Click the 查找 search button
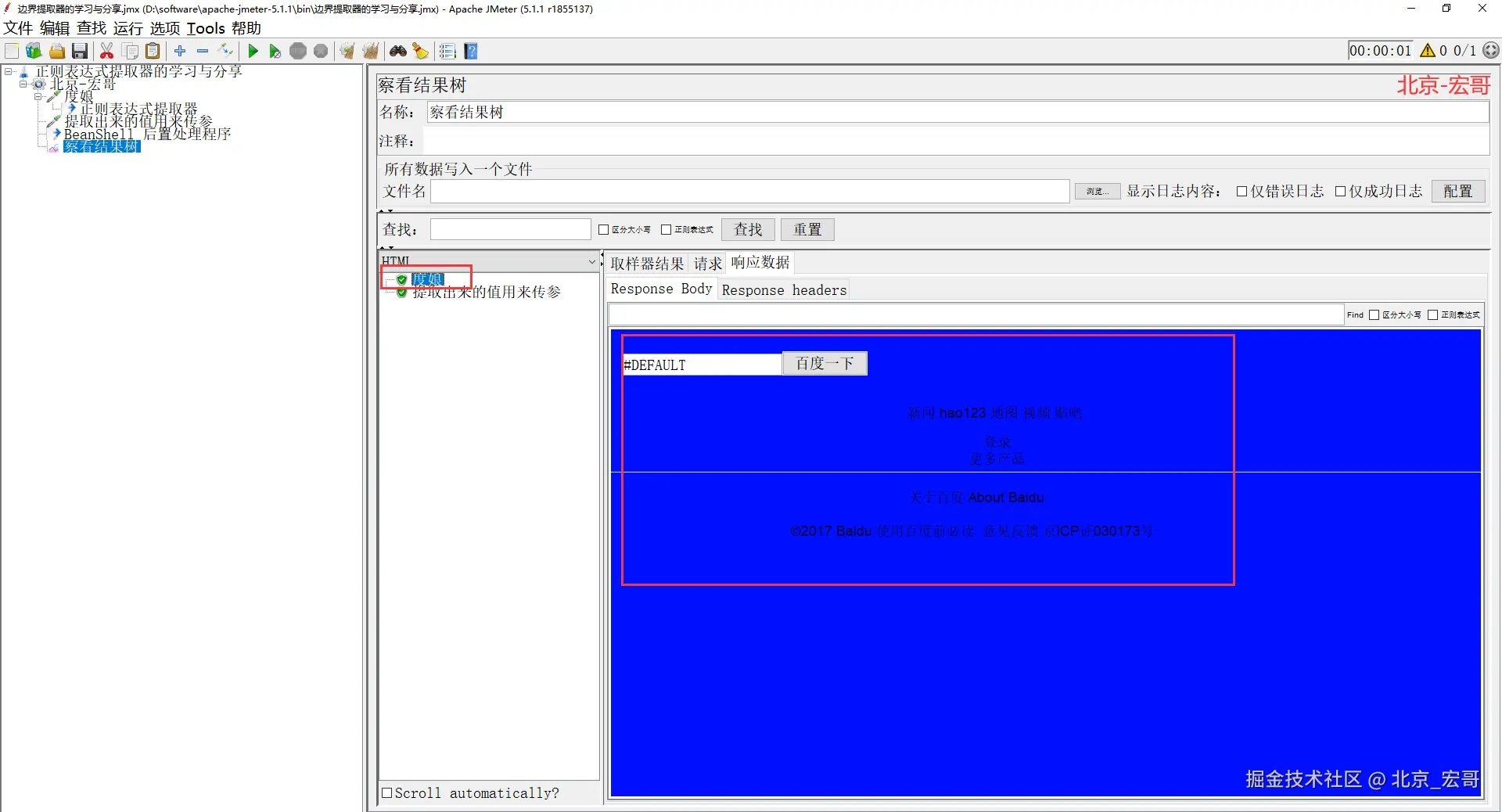The height and width of the screenshot is (812, 1502). click(x=748, y=230)
